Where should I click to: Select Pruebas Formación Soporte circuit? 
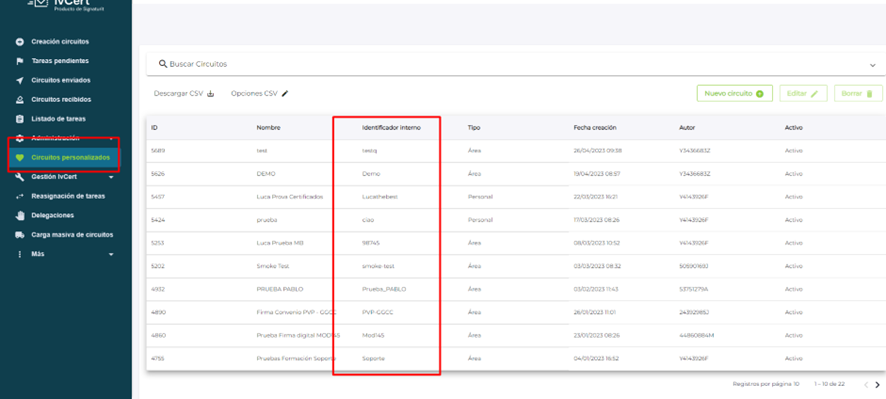coord(296,359)
